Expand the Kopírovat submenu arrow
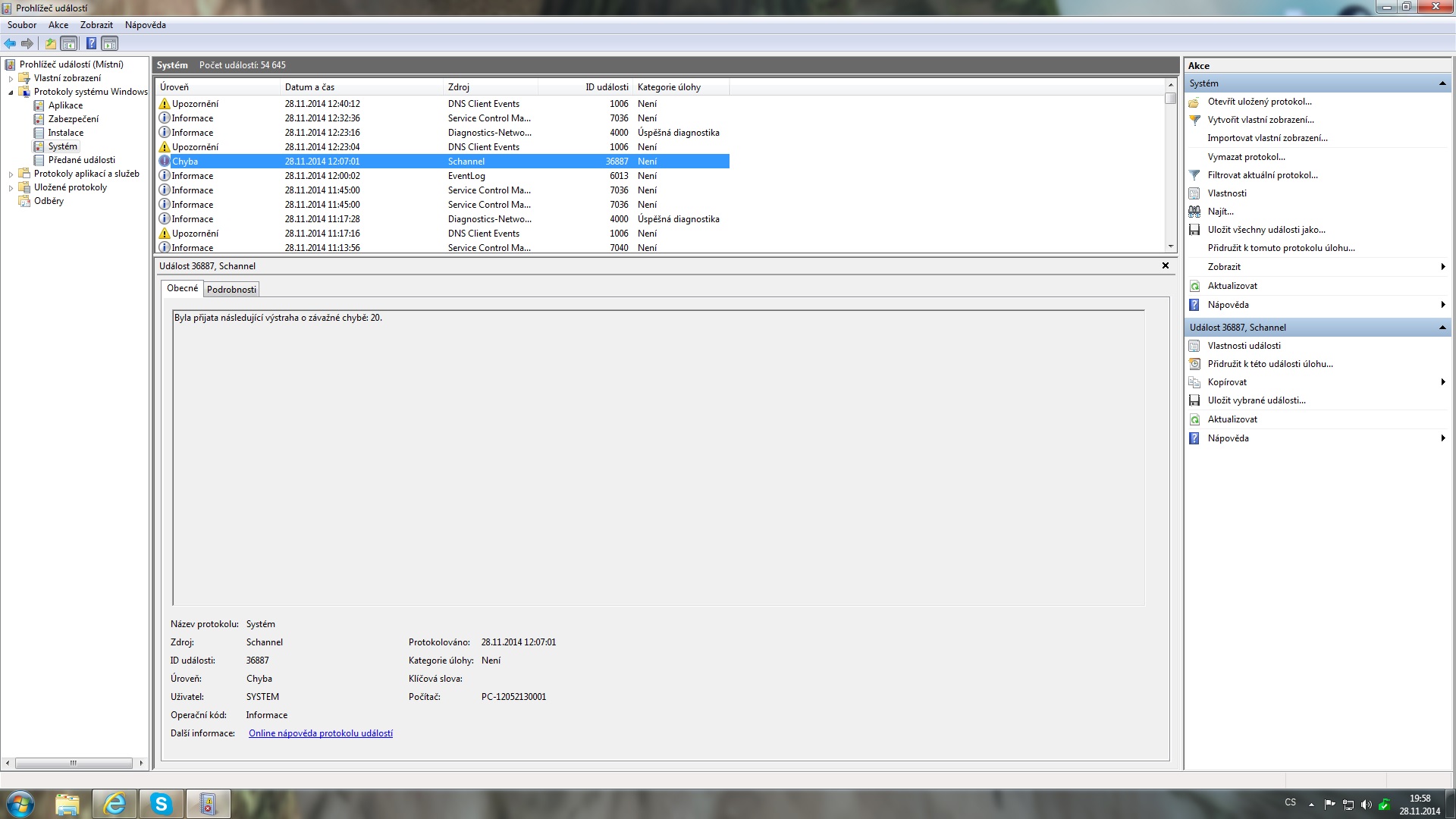The width and height of the screenshot is (1456, 819). [x=1442, y=382]
